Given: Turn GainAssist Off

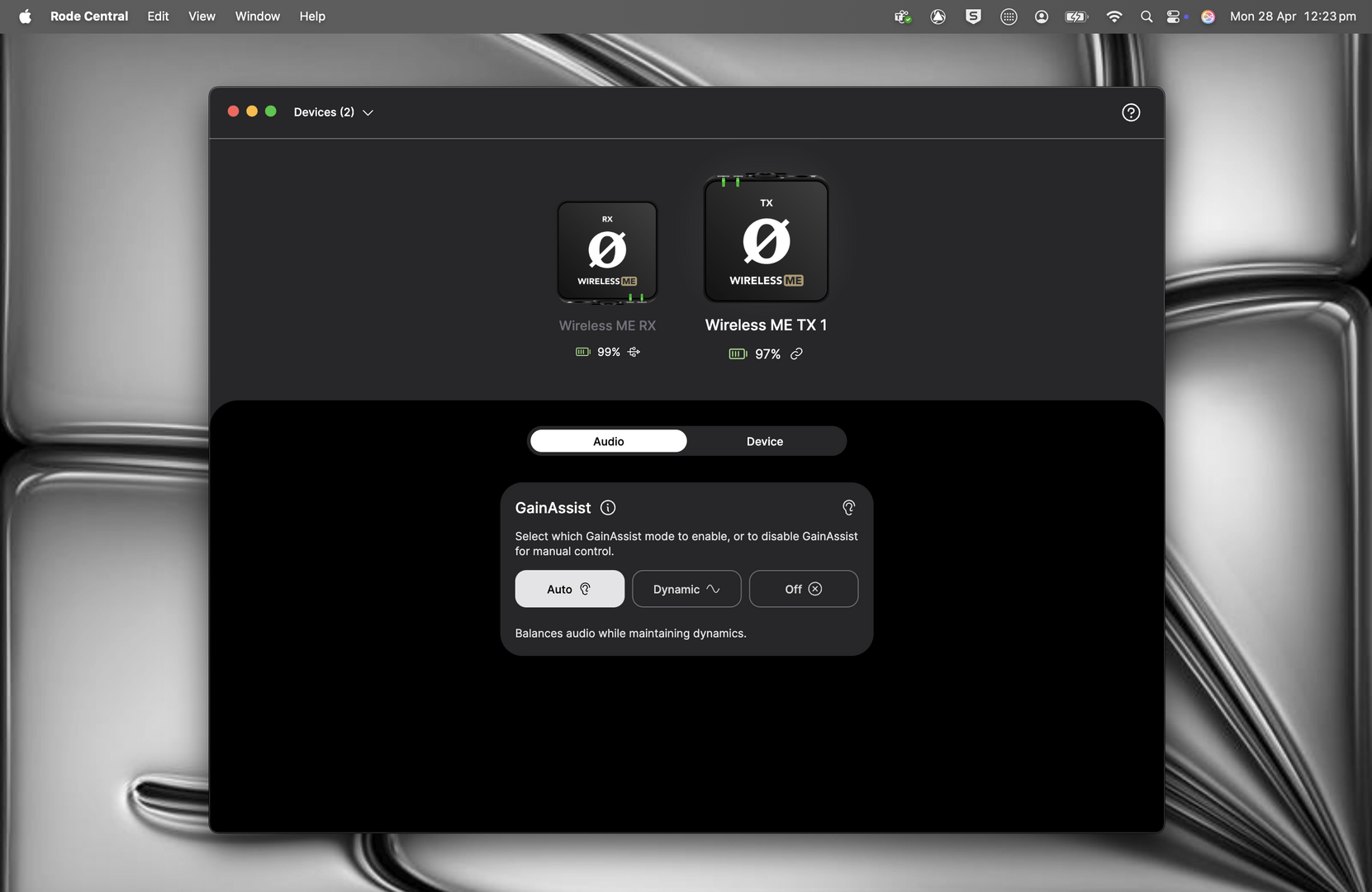Looking at the screenshot, I should pos(803,589).
